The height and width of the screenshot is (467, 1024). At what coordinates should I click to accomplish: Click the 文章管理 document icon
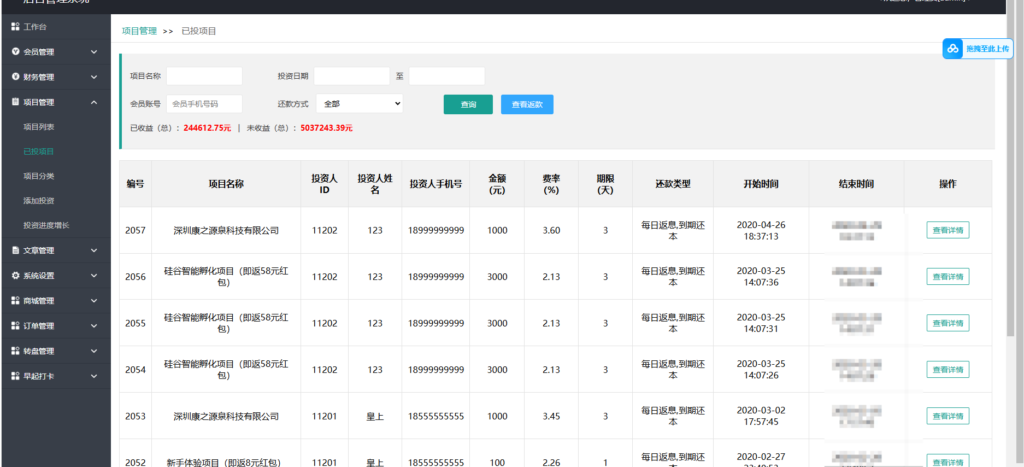point(16,250)
